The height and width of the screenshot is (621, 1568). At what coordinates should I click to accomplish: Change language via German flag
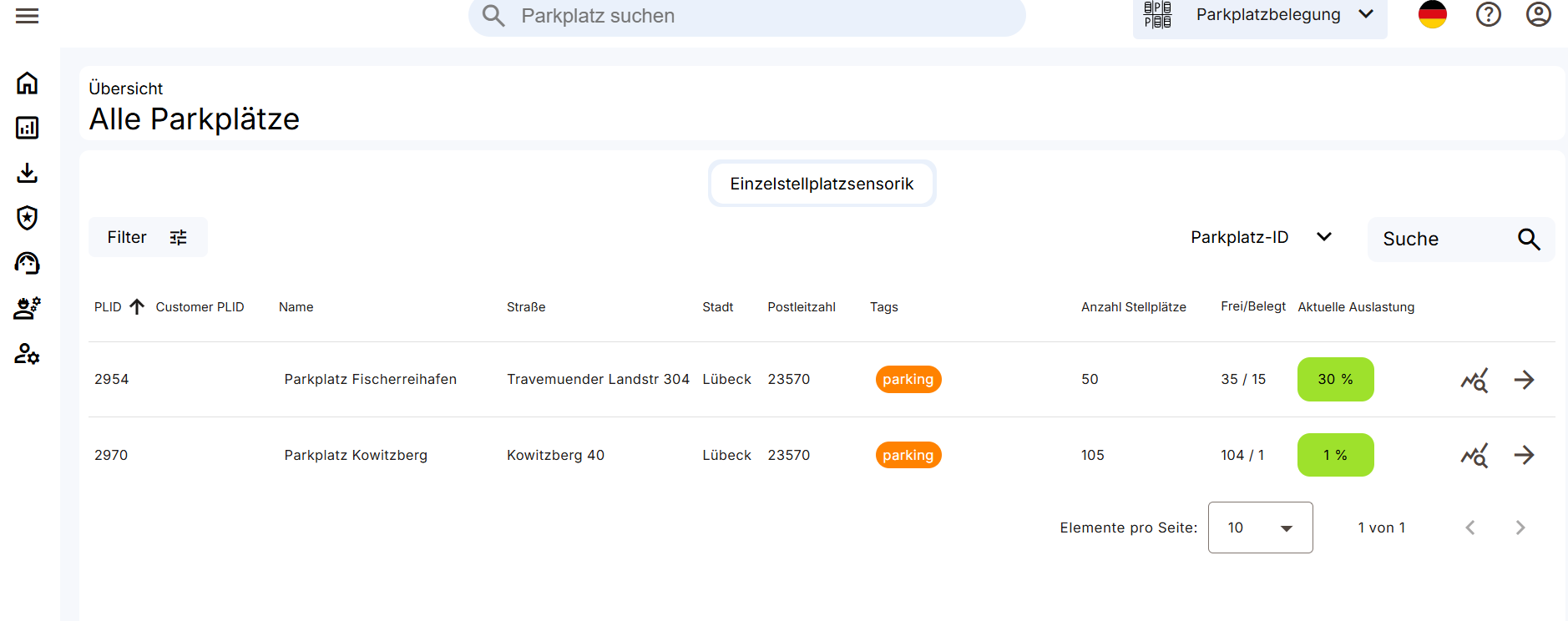point(1432,15)
